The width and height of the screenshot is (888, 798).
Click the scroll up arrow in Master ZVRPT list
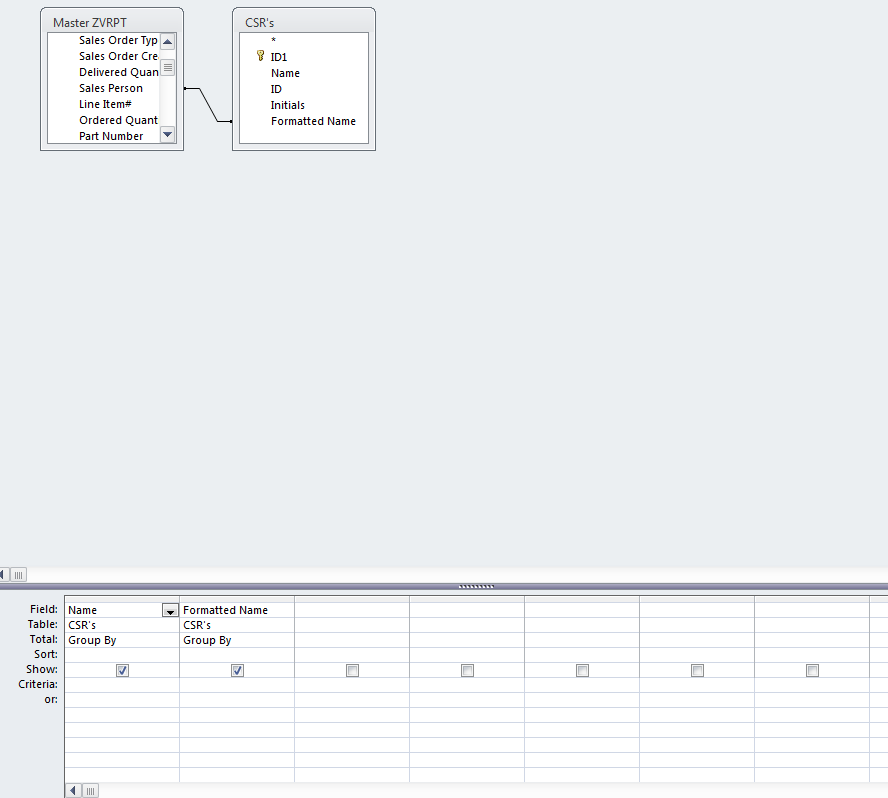[168, 41]
